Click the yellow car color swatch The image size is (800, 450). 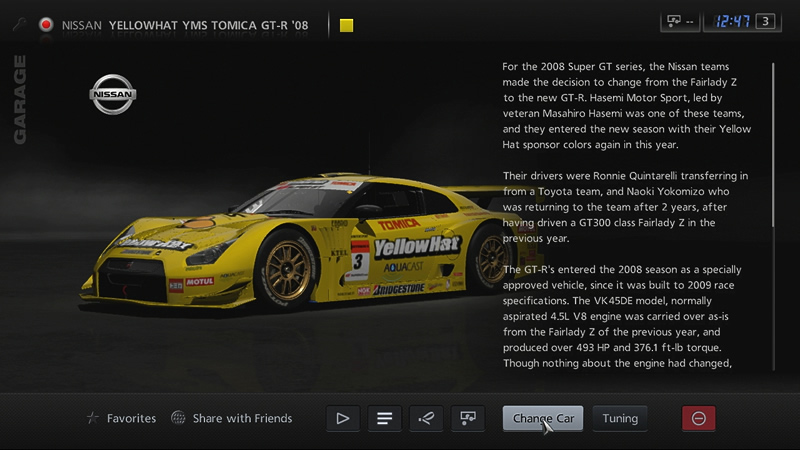[x=346, y=25]
